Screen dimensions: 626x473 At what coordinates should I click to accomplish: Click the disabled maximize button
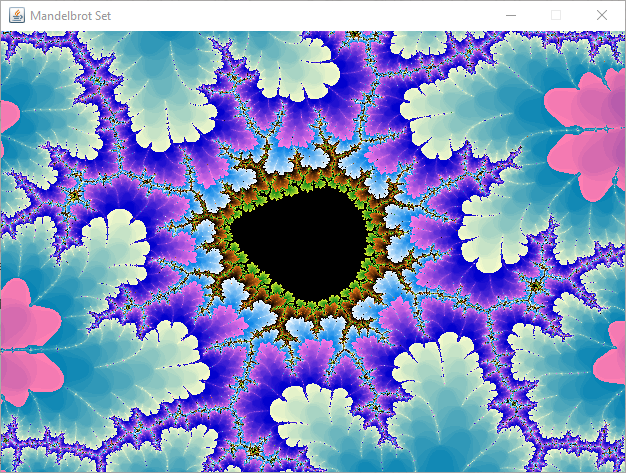pos(556,16)
